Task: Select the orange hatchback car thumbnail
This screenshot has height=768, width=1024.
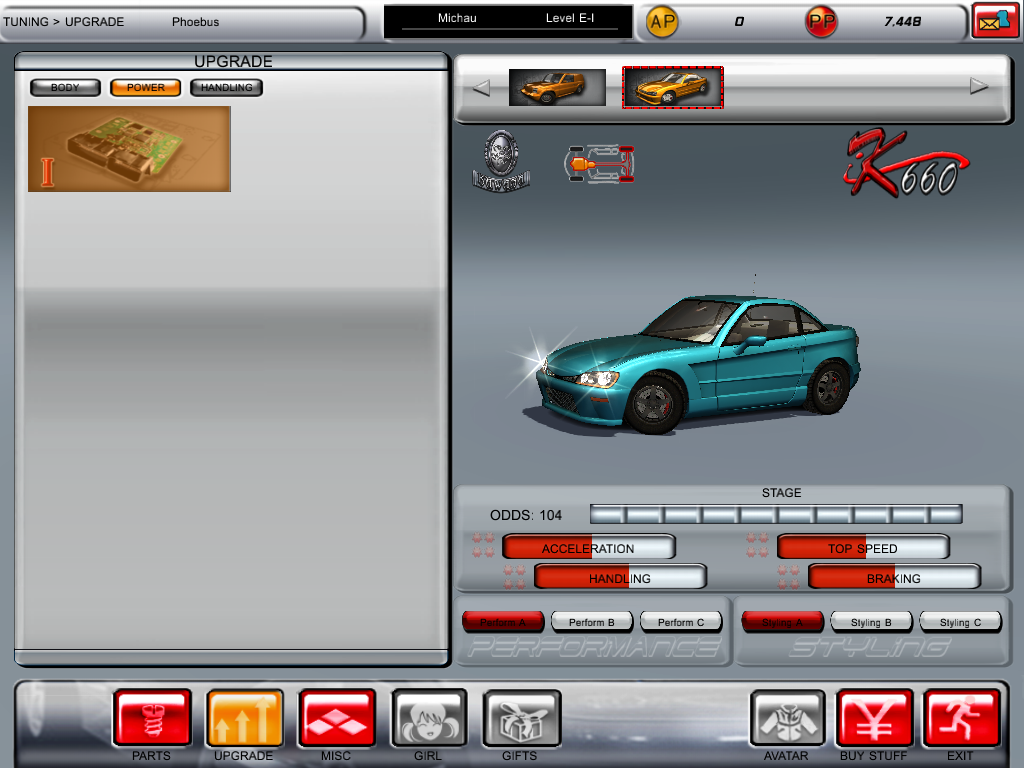Action: (x=557, y=88)
